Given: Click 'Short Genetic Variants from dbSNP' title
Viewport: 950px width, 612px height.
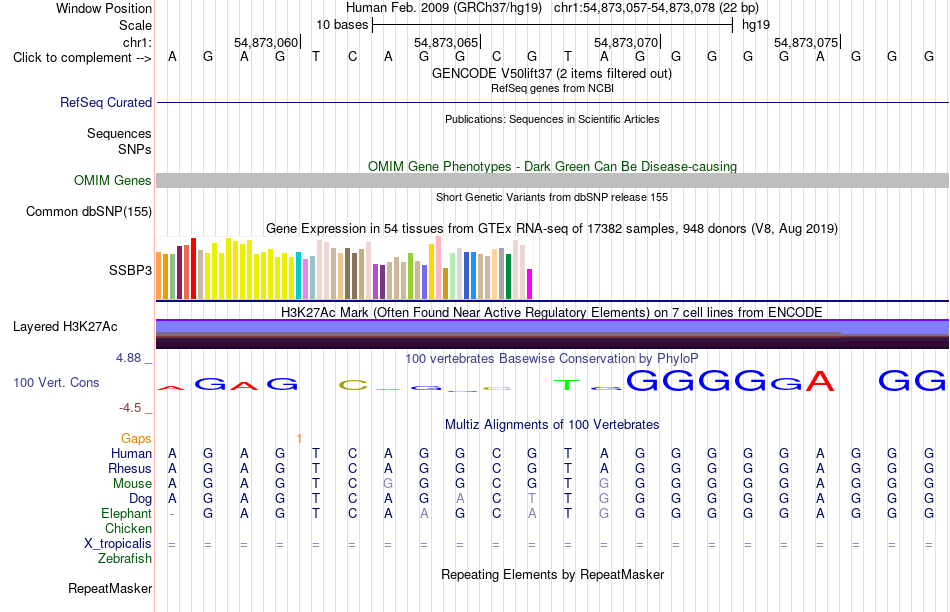Looking at the screenshot, I should tap(552, 198).
